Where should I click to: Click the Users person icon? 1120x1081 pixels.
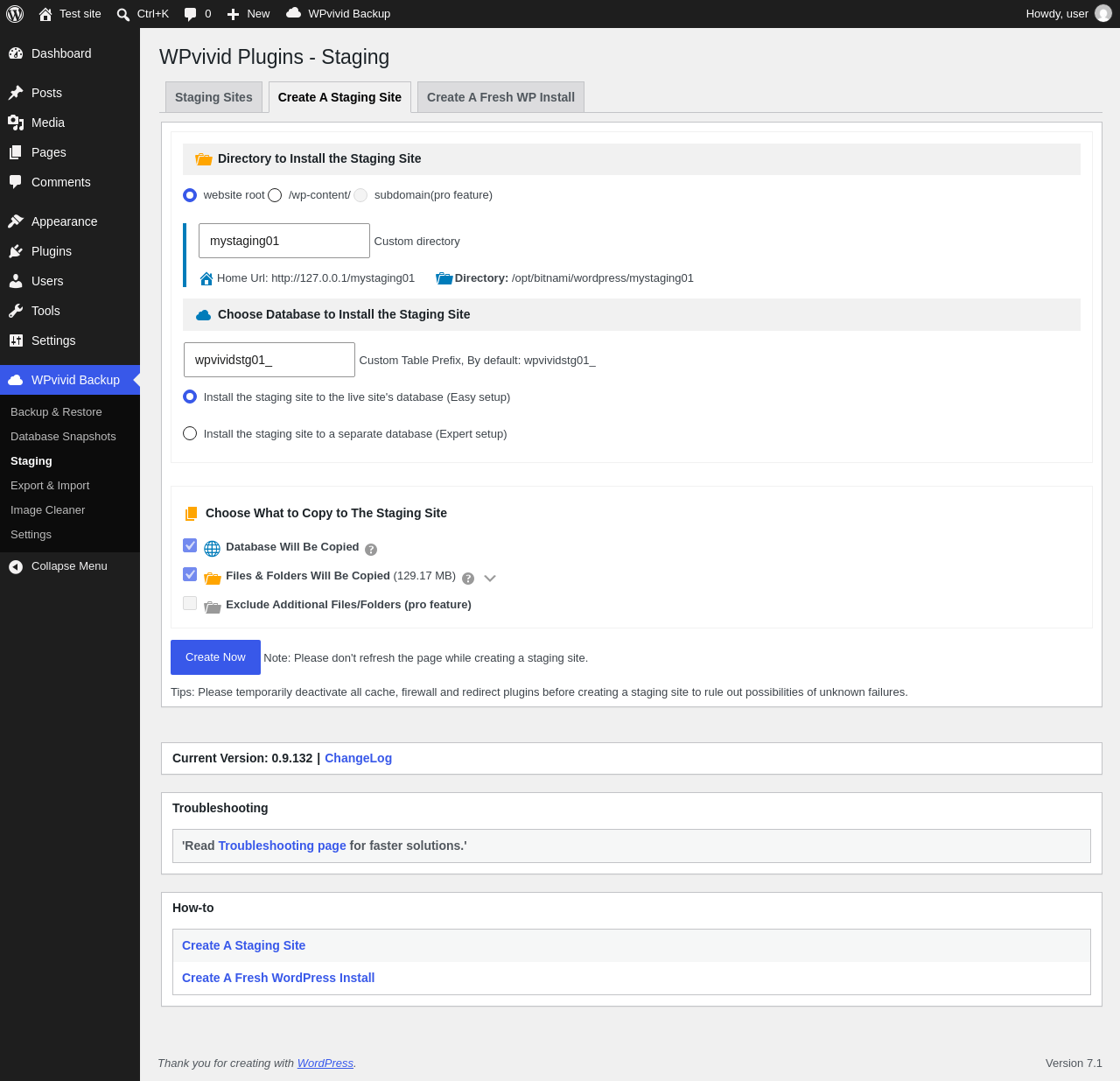(16, 281)
